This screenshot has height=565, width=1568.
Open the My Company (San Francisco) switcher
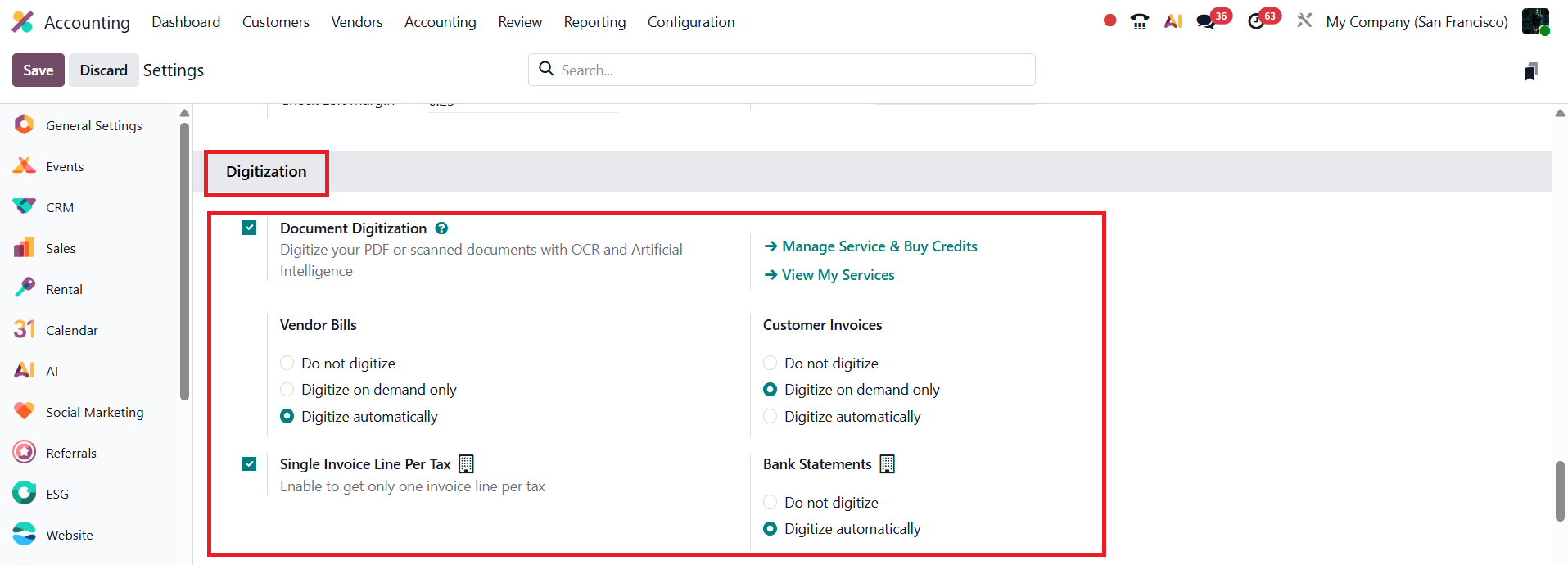pos(1417,22)
